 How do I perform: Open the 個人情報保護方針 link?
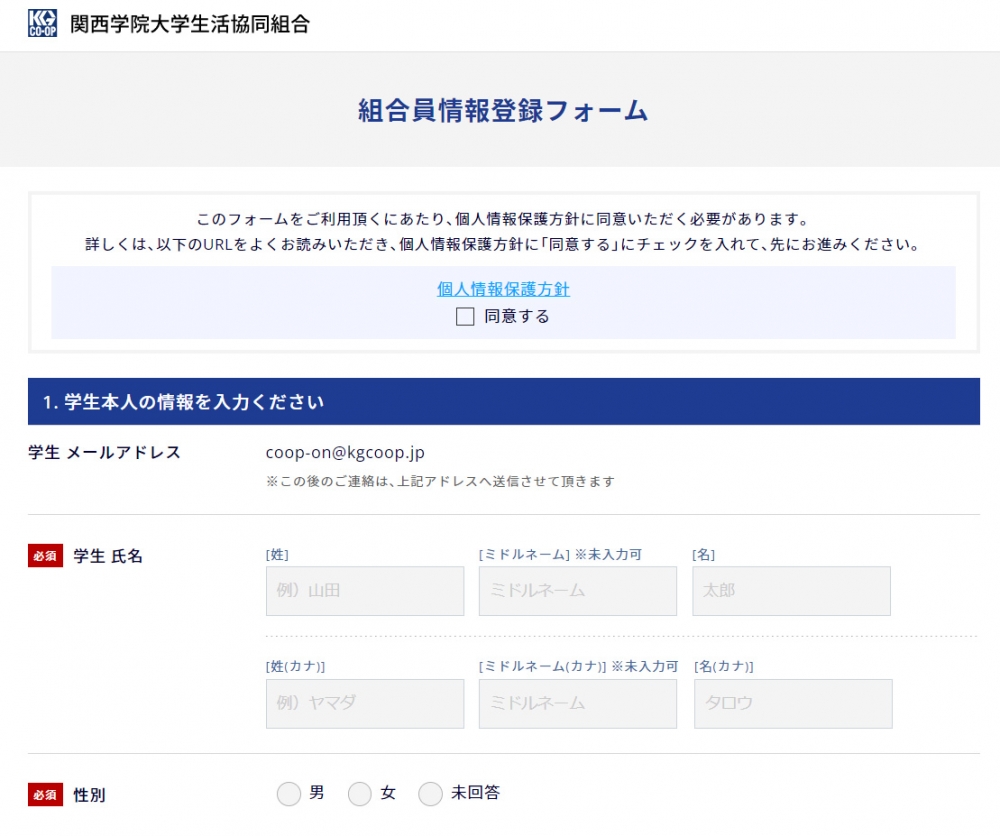[x=503, y=289]
